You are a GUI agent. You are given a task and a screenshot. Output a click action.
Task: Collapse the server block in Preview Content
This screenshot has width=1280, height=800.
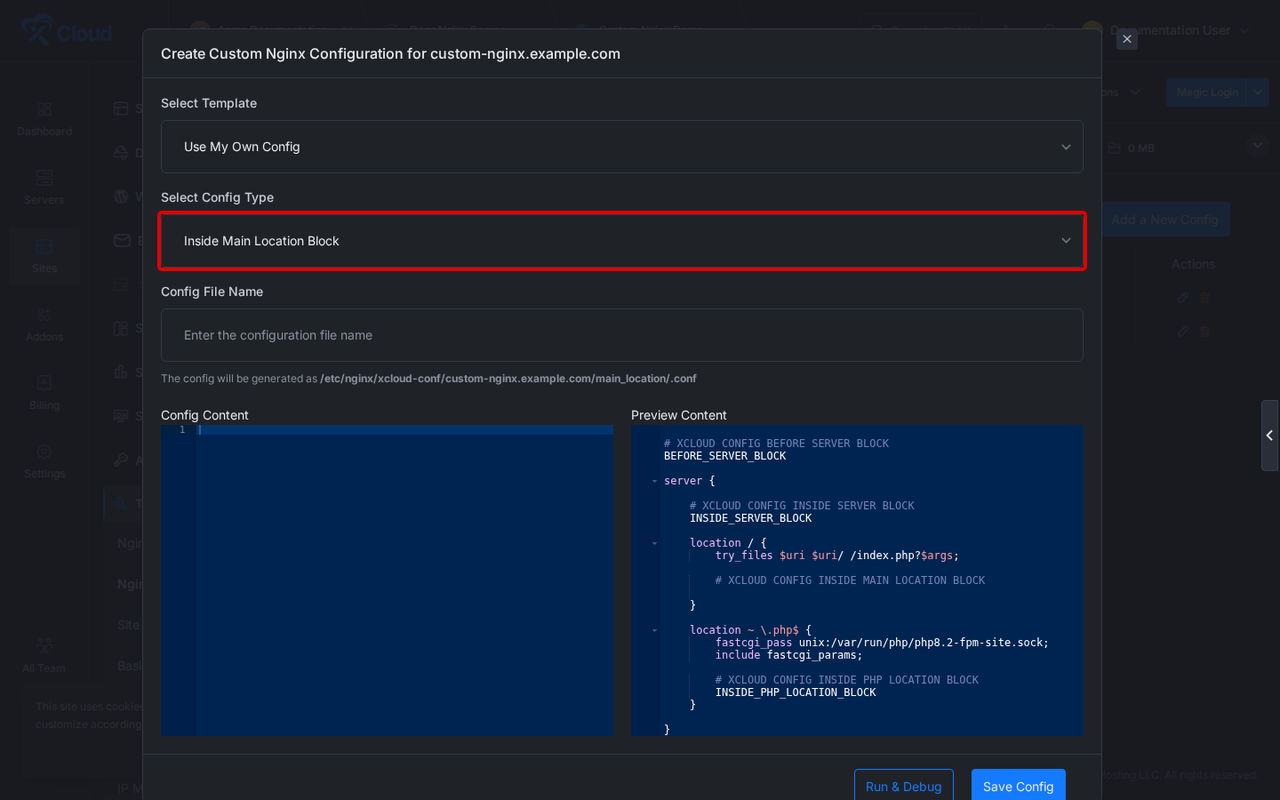[655, 481]
